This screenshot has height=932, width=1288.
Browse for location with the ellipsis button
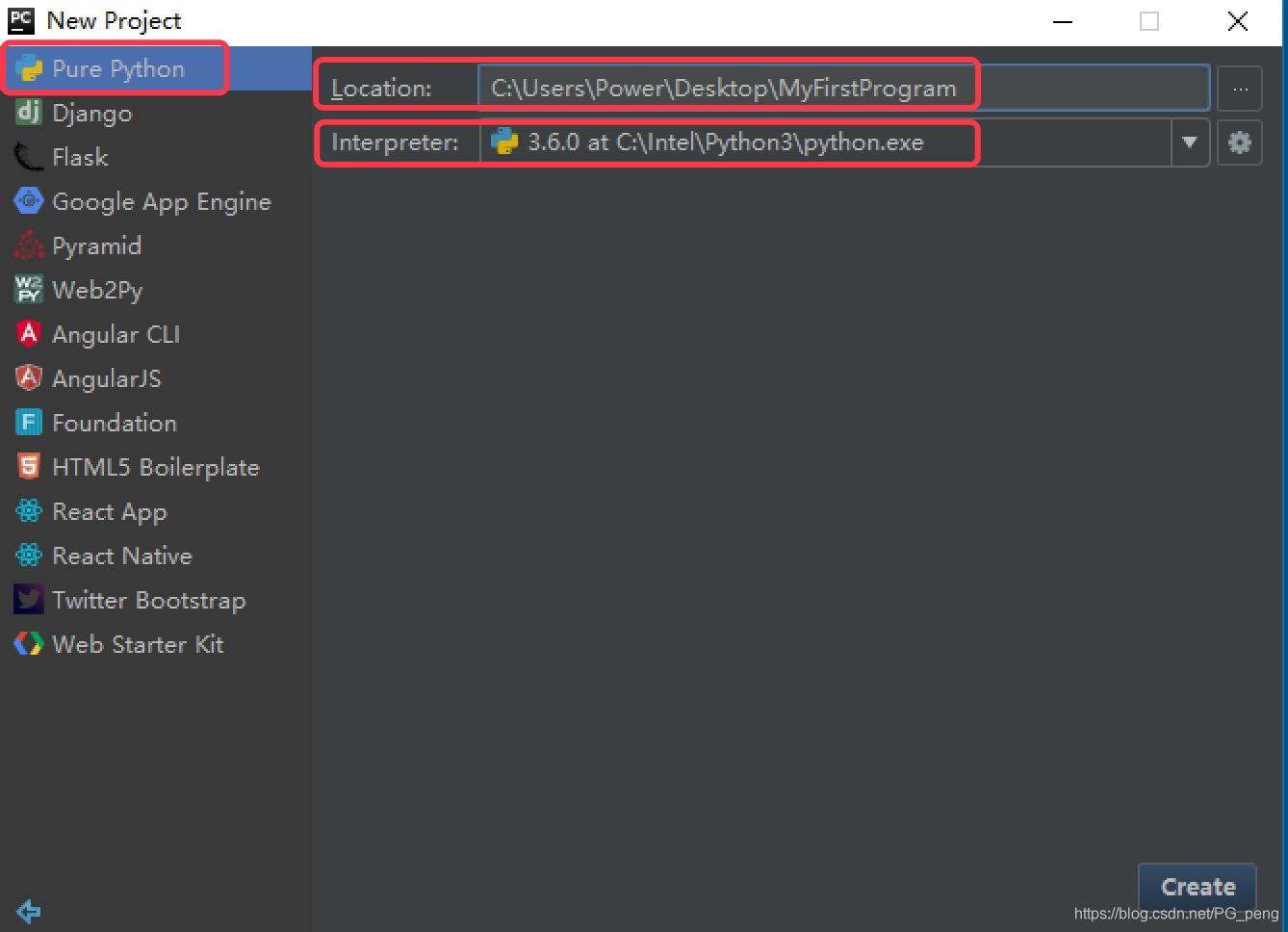tap(1240, 90)
